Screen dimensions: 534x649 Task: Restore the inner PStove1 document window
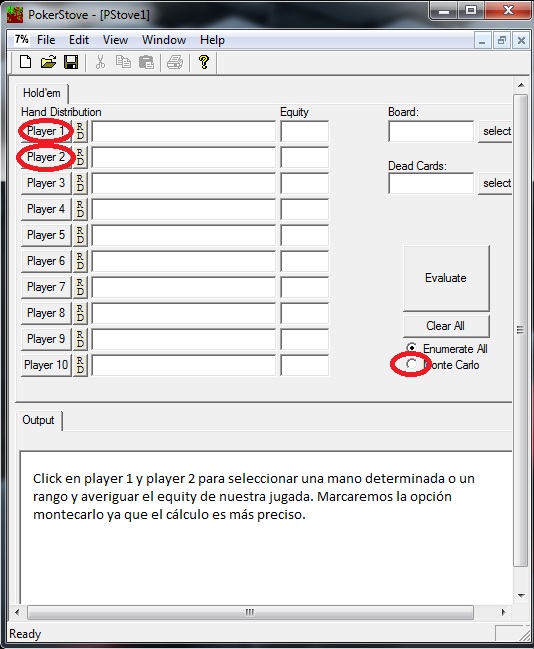(x=502, y=41)
